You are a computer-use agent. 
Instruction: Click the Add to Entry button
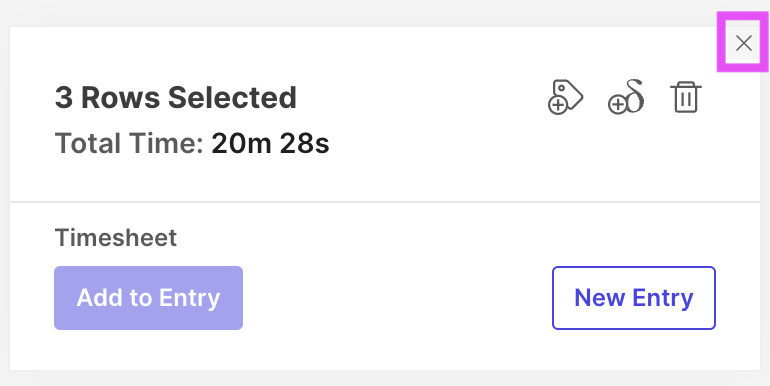148,298
